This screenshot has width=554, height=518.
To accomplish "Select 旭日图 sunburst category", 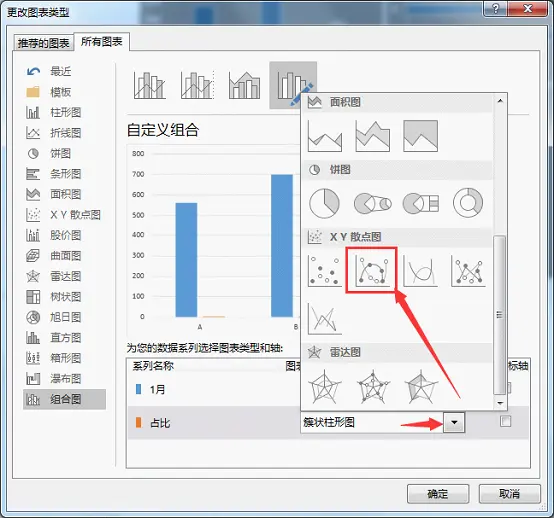I will pos(64,317).
